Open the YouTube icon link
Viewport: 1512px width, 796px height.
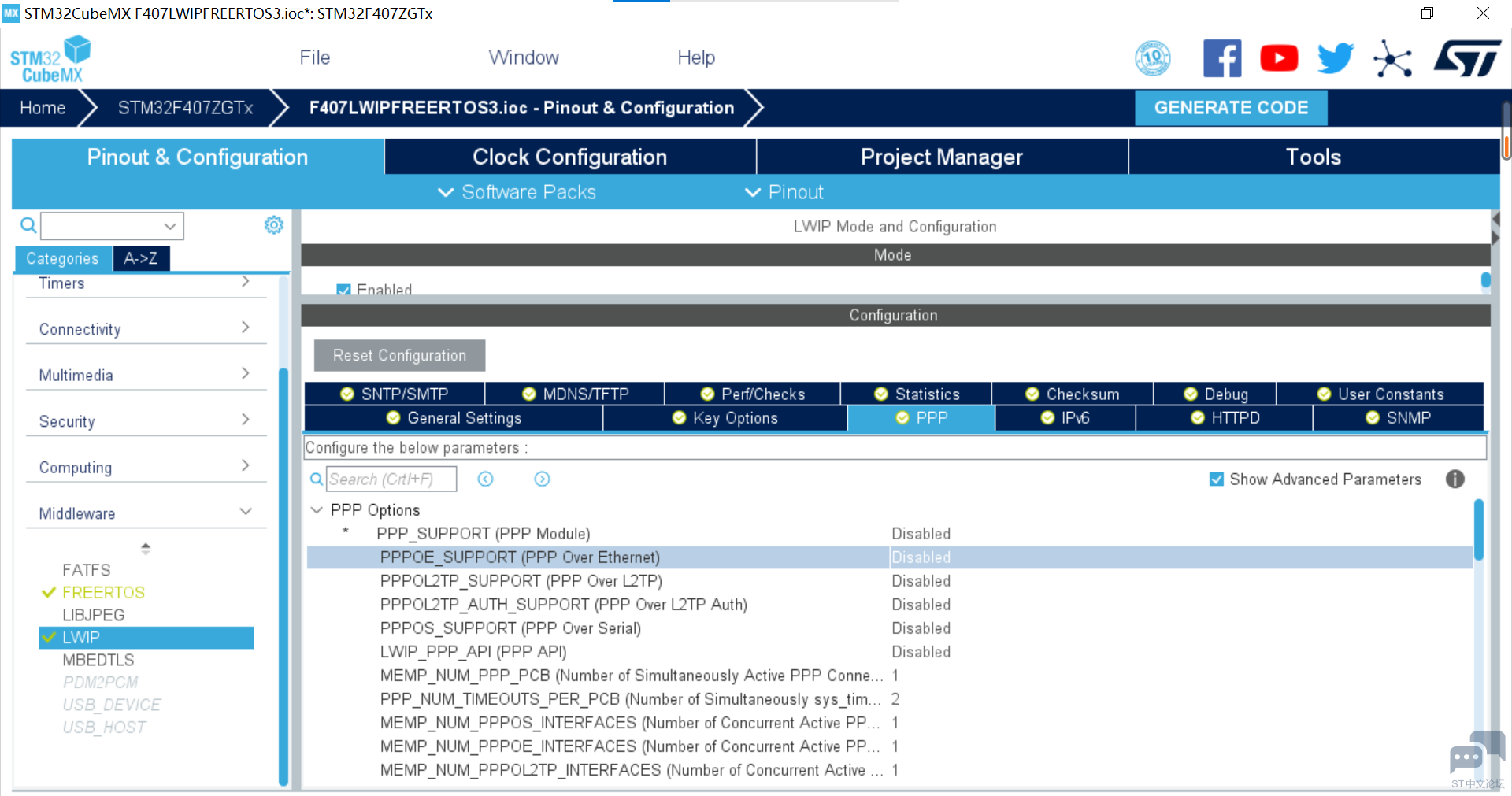1279,58
